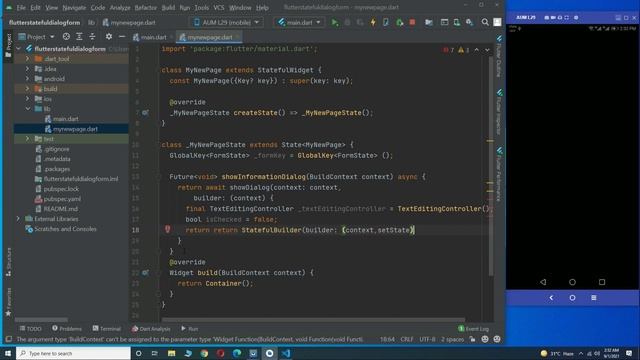Image resolution: width=640 pixels, height=360 pixels.
Task: Toggle the Structure tool window side tab
Action: coord(8,262)
